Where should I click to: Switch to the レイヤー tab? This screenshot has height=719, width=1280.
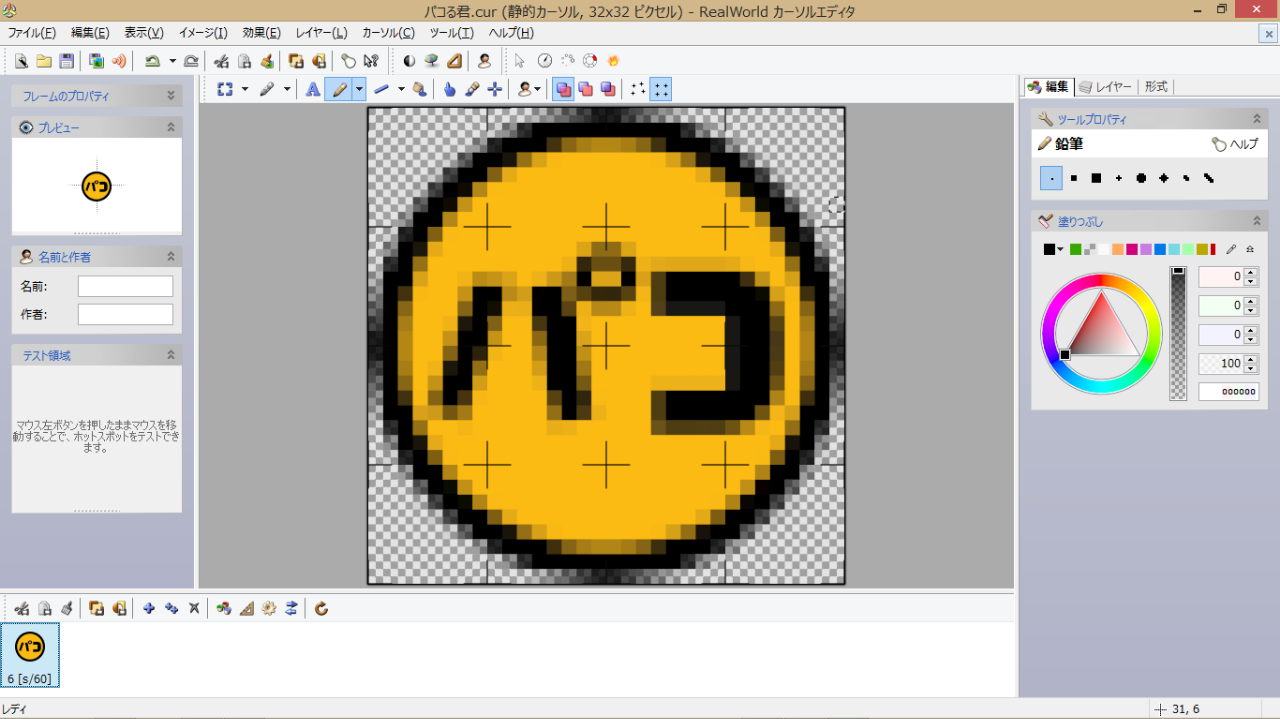(x=1105, y=87)
